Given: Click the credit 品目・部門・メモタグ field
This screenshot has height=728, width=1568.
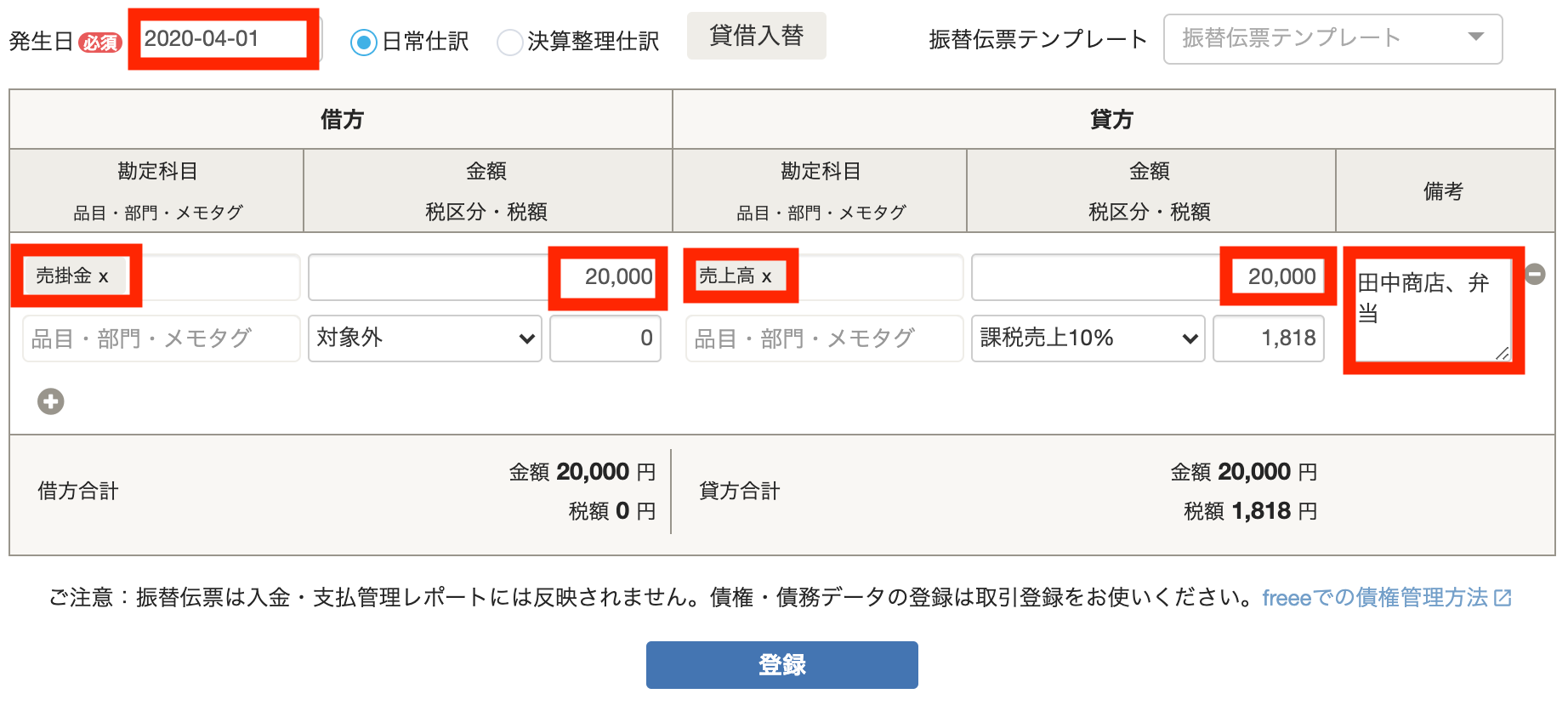Looking at the screenshot, I should [x=825, y=338].
